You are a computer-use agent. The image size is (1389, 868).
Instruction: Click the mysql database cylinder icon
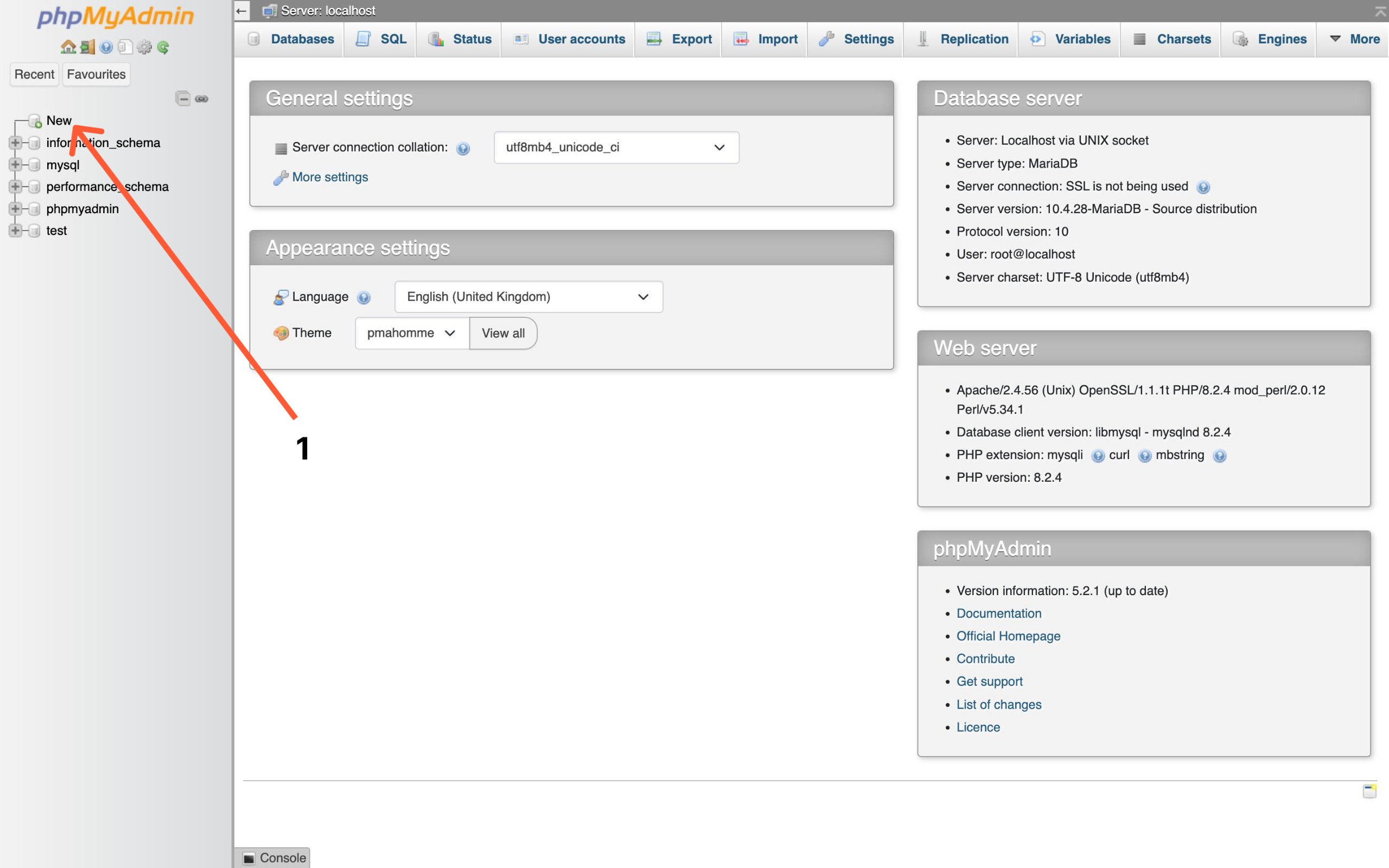coord(34,165)
